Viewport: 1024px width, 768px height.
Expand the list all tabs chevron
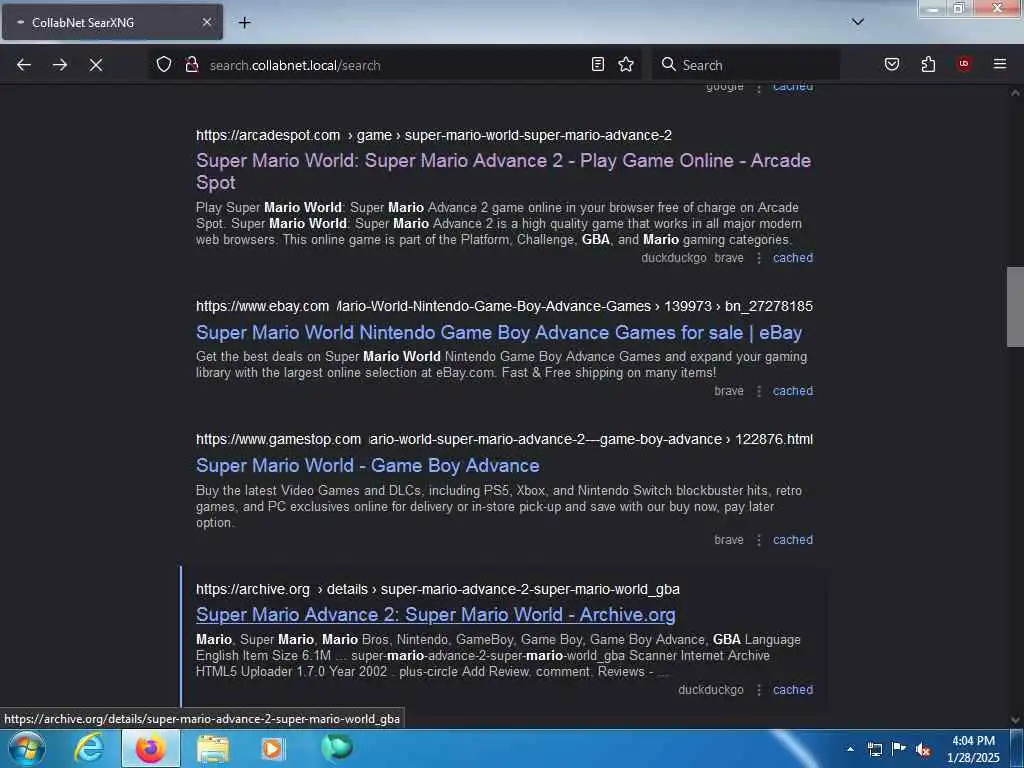(858, 22)
